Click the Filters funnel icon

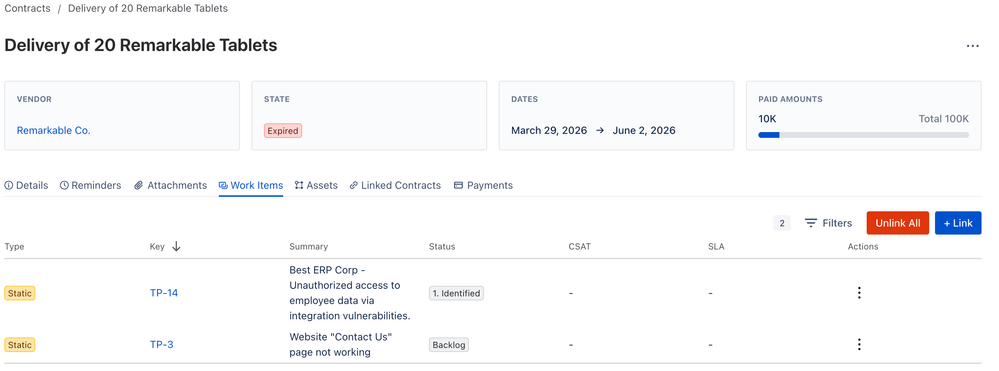(810, 223)
